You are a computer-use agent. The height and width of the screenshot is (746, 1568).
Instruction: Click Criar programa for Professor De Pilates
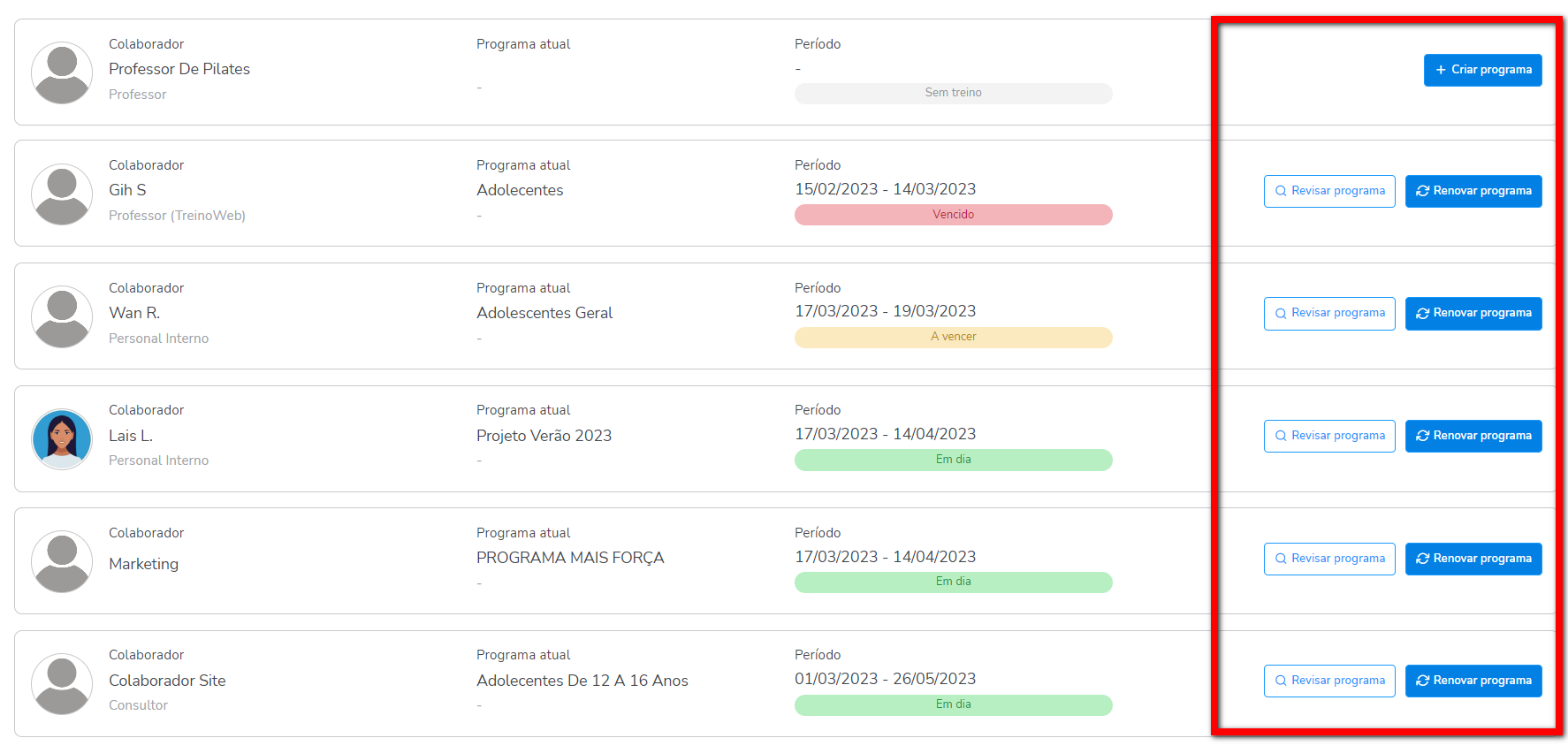[x=1482, y=70]
